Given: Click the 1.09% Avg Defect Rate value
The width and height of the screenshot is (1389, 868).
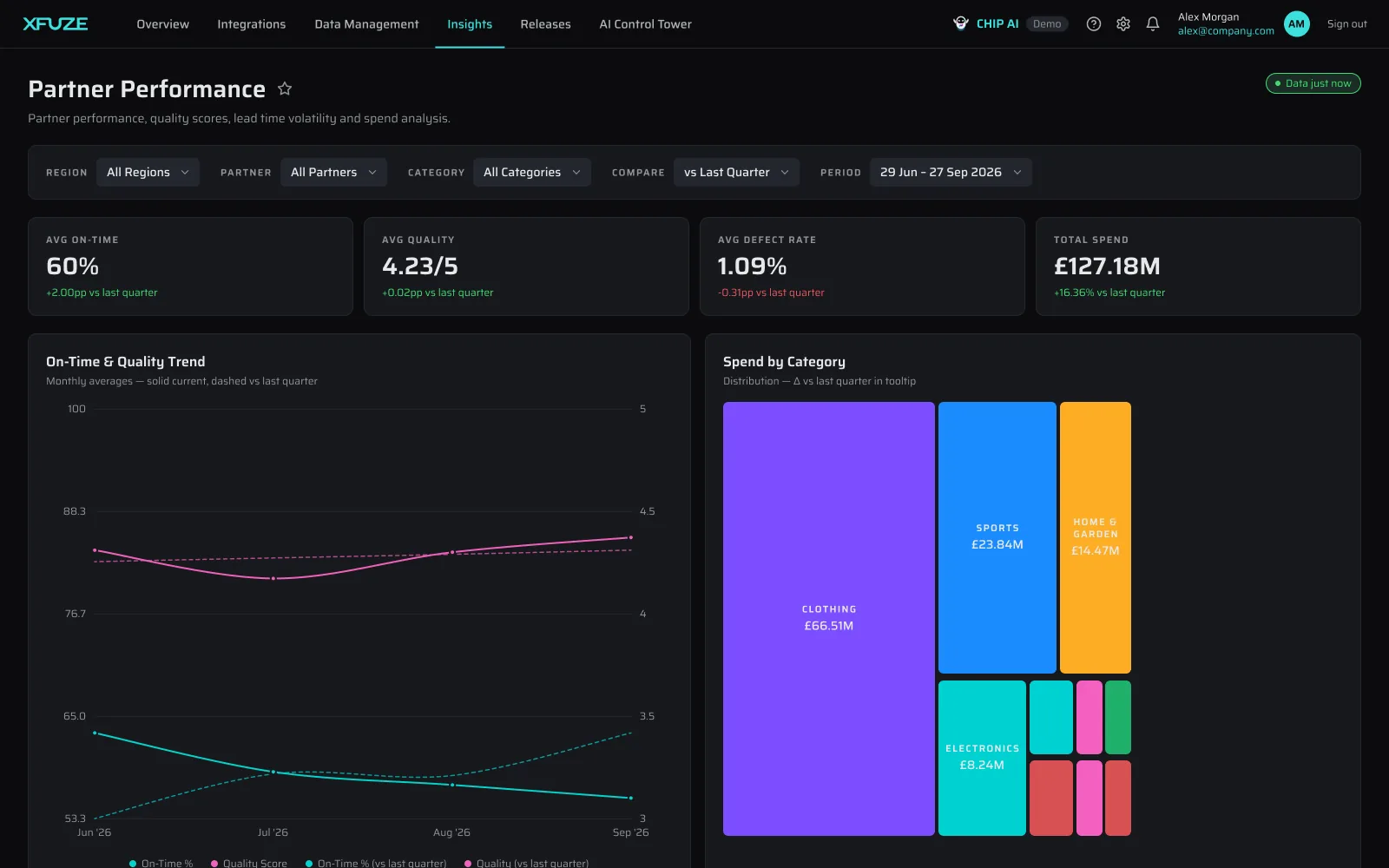Looking at the screenshot, I should pyautogui.click(x=753, y=266).
